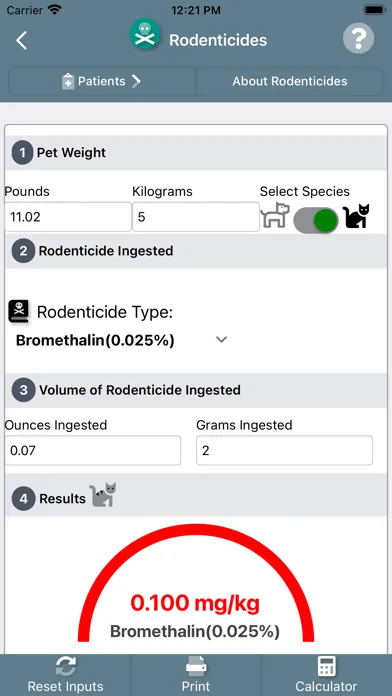Open the About Rodenticides tab

[290, 81]
